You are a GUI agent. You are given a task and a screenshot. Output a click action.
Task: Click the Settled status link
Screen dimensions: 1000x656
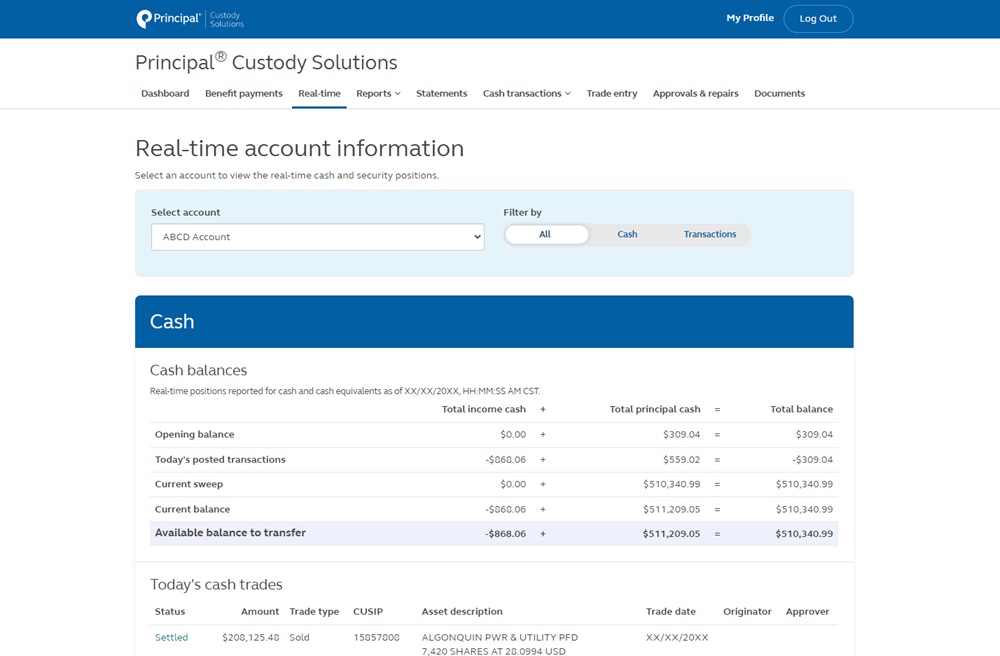170,636
